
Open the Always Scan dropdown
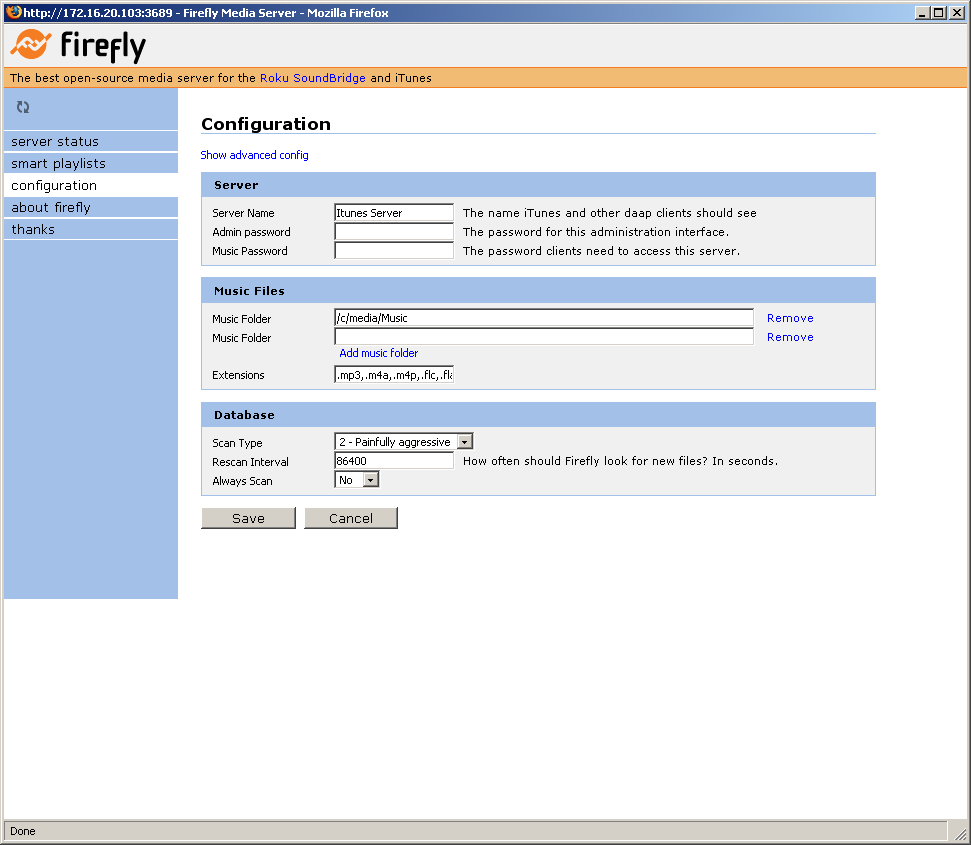click(x=357, y=480)
